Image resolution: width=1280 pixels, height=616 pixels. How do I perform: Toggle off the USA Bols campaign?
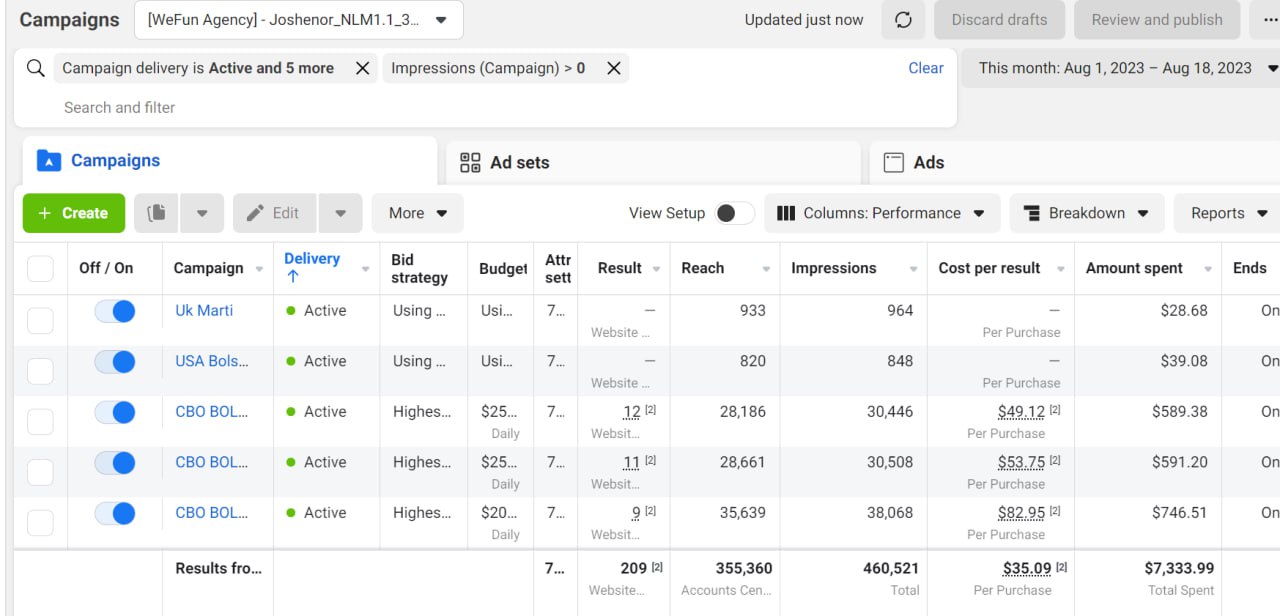(115, 361)
